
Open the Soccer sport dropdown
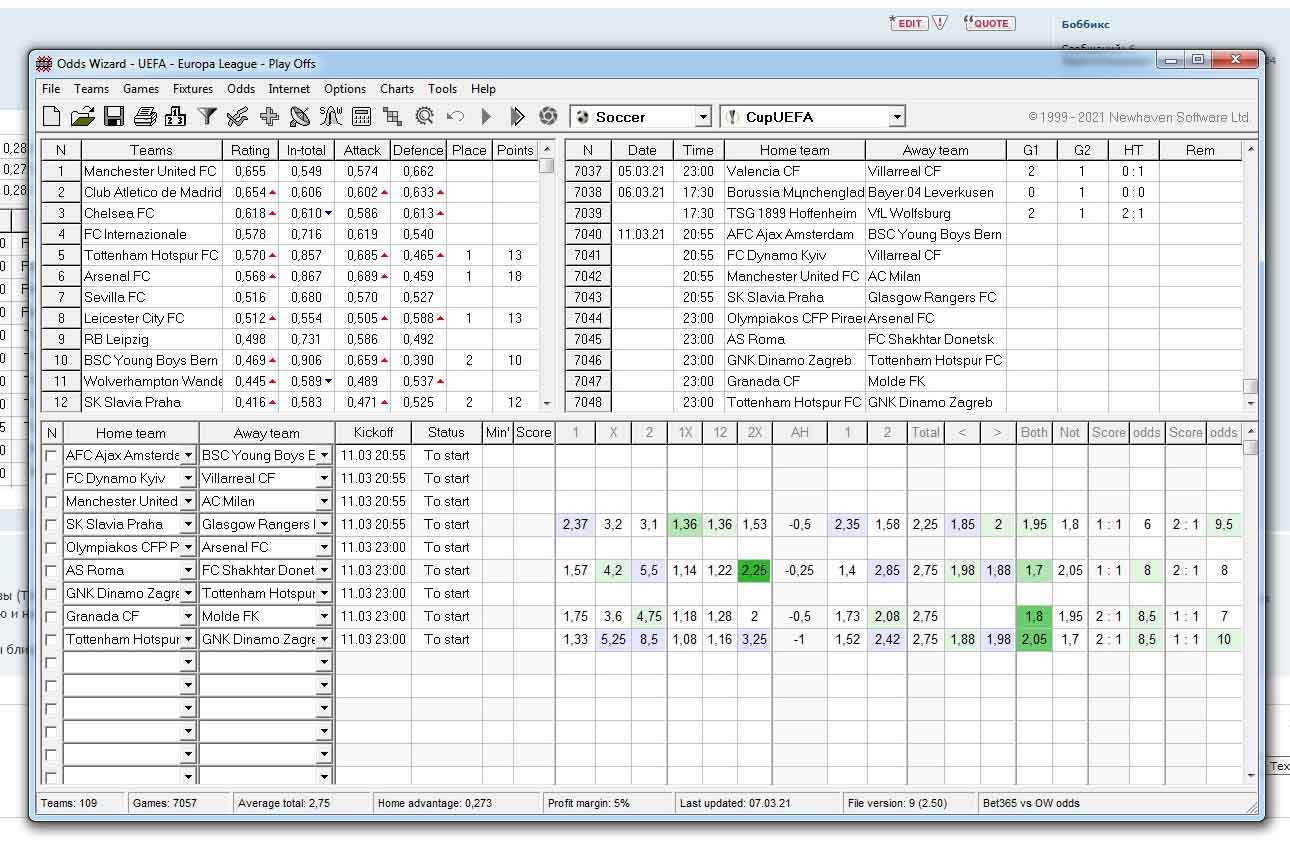703,117
